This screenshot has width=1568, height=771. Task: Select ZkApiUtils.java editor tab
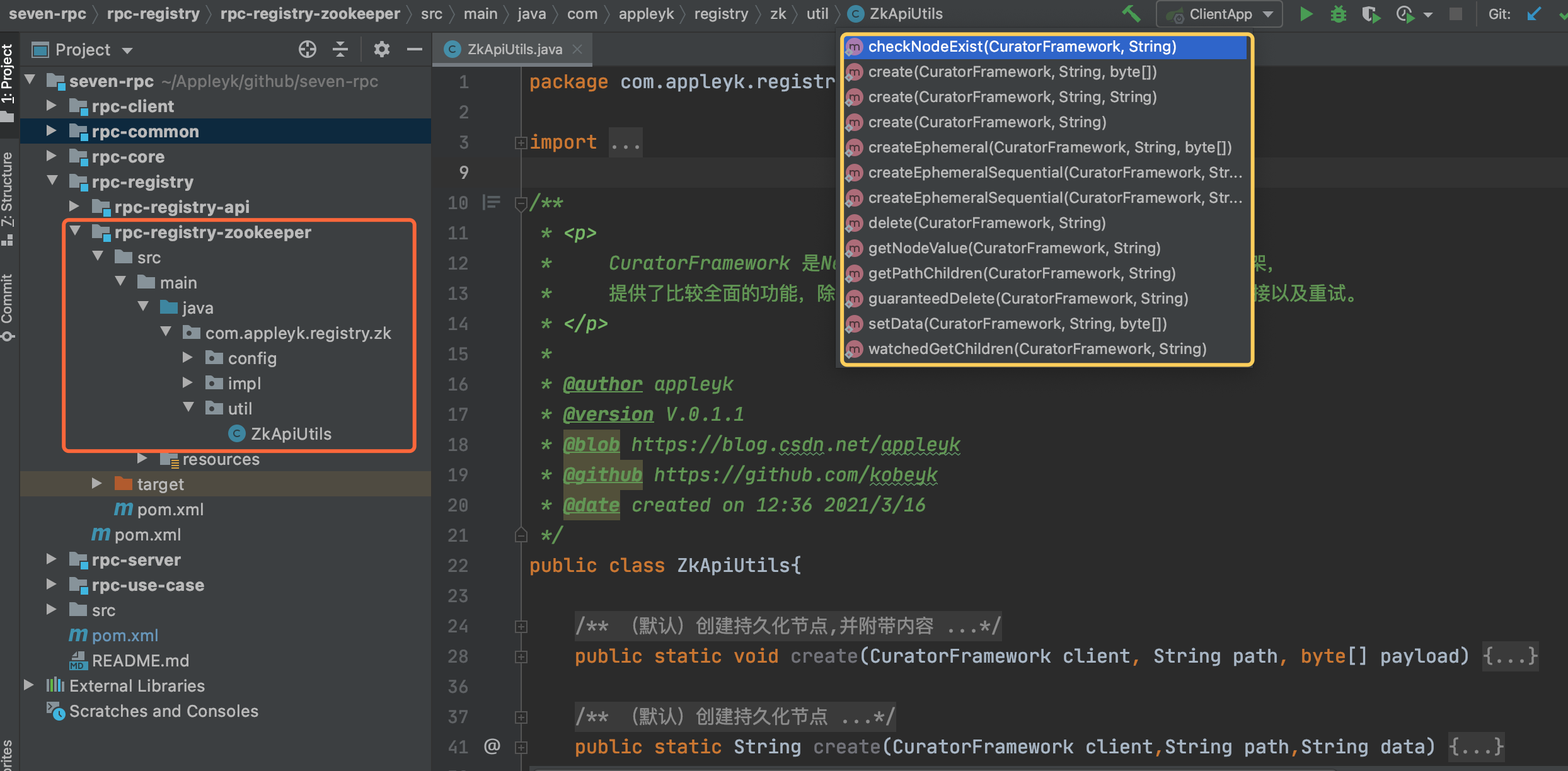click(x=513, y=49)
